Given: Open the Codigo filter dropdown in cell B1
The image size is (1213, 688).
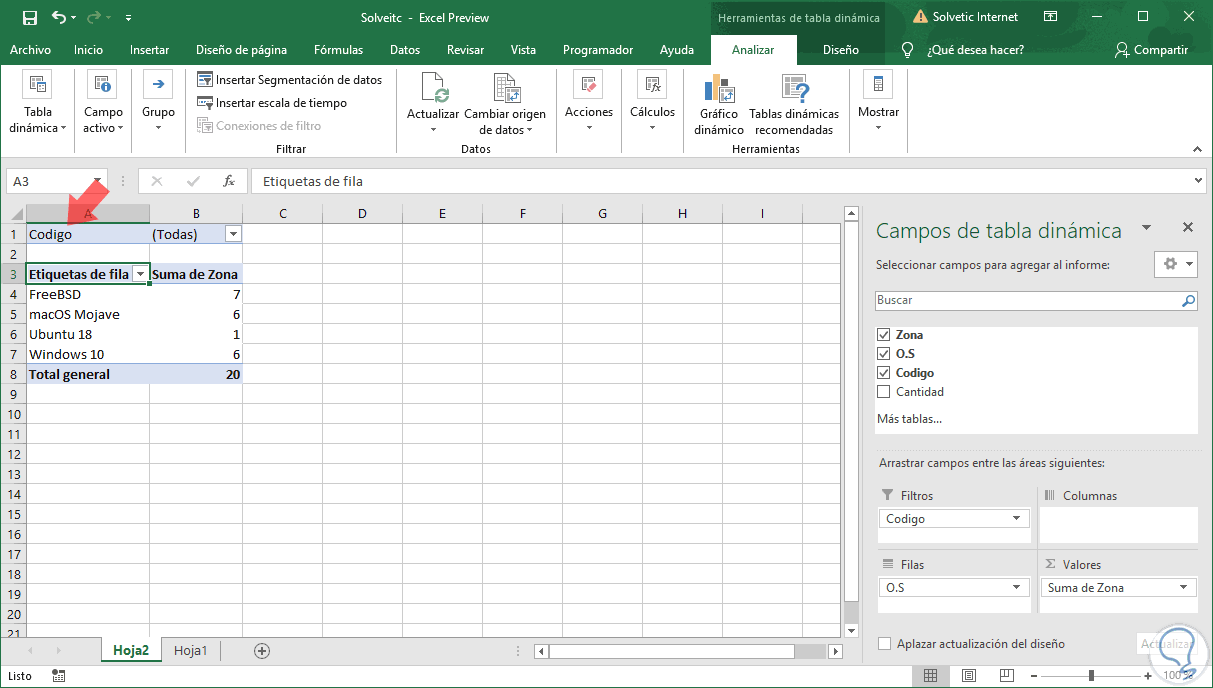Looking at the screenshot, I should (x=233, y=234).
